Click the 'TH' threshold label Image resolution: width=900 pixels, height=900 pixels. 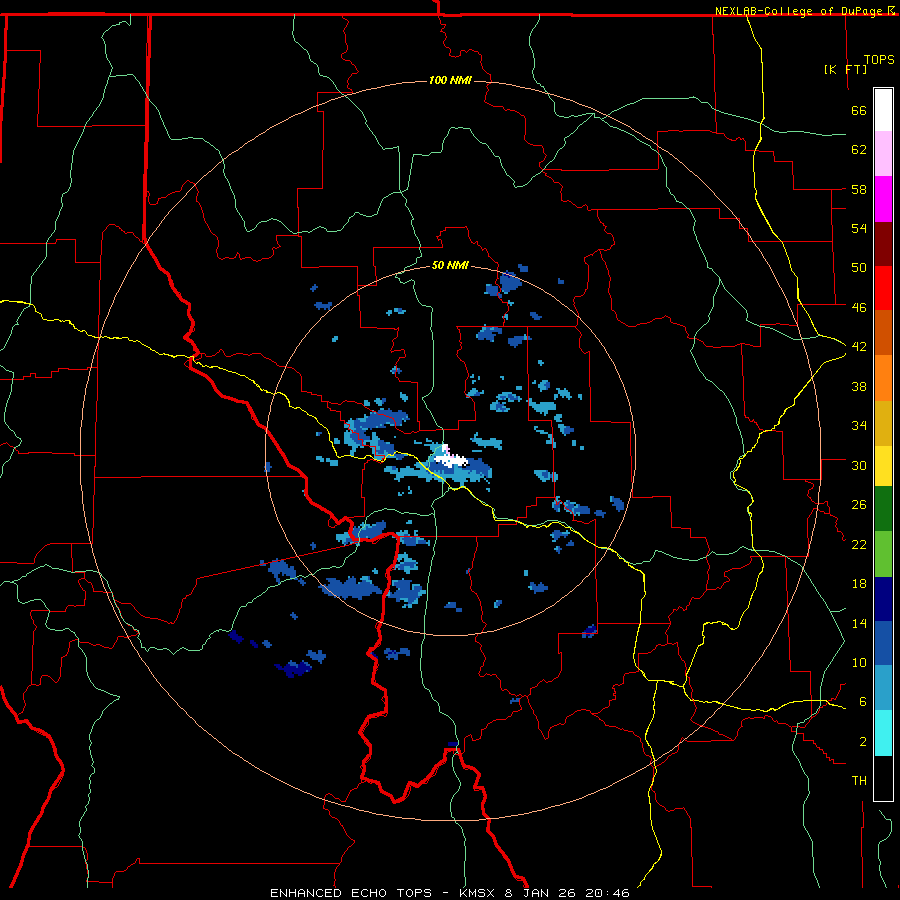[x=859, y=780]
